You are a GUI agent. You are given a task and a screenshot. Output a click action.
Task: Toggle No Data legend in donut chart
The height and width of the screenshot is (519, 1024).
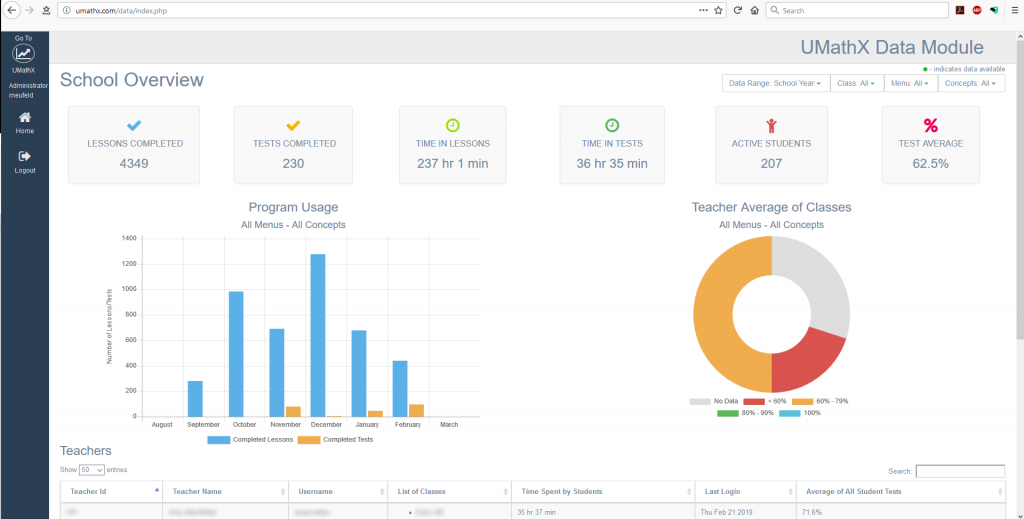[x=712, y=401]
